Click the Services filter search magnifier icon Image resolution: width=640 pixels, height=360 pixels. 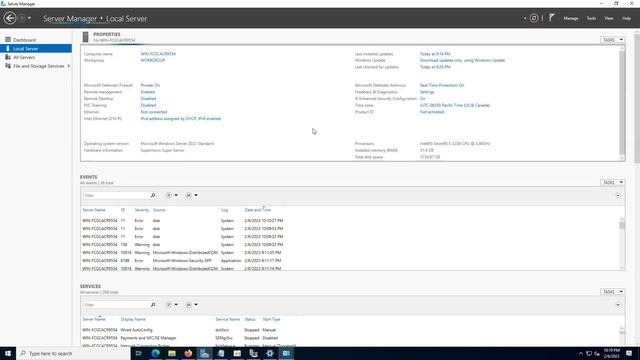click(153, 305)
